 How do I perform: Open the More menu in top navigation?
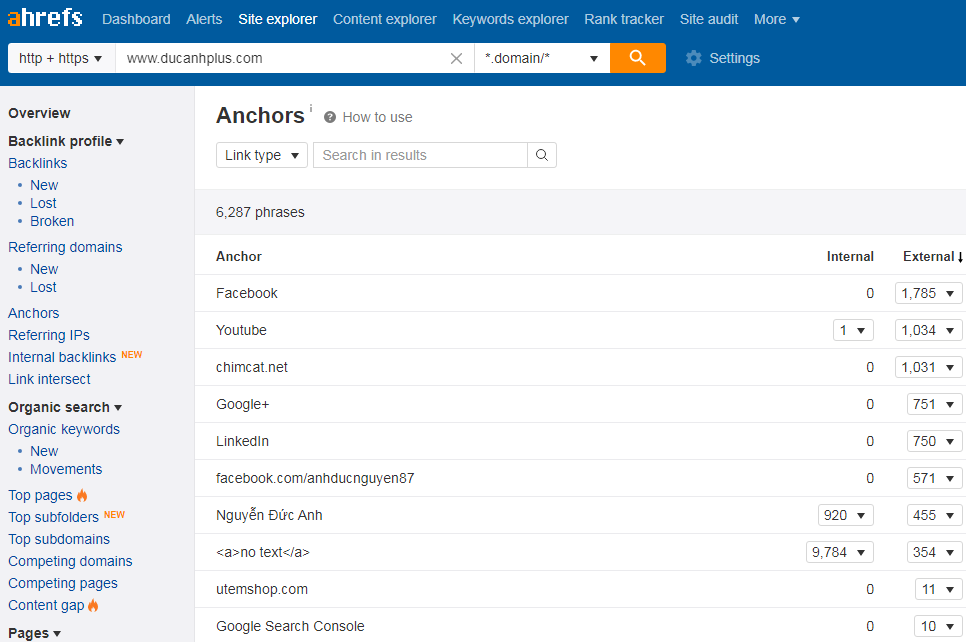[776, 19]
